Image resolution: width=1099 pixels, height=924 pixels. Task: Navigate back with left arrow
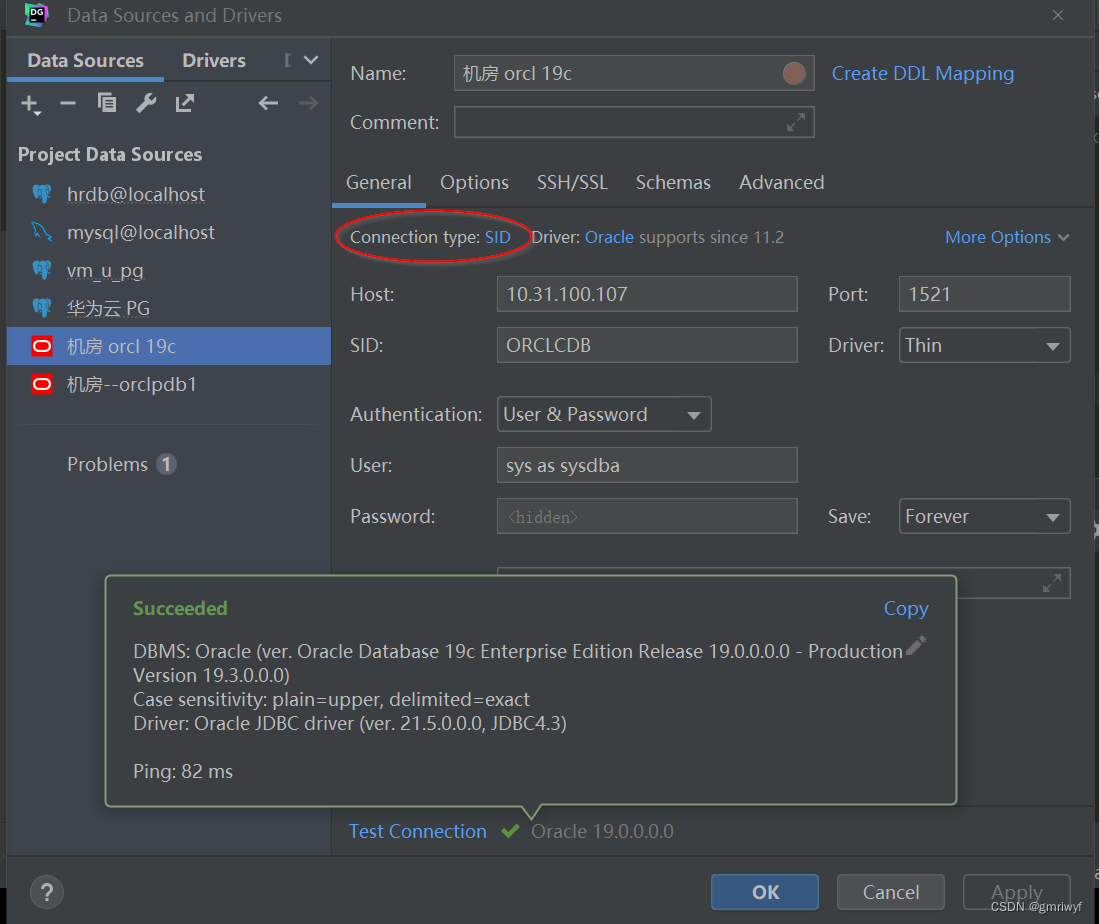268,104
